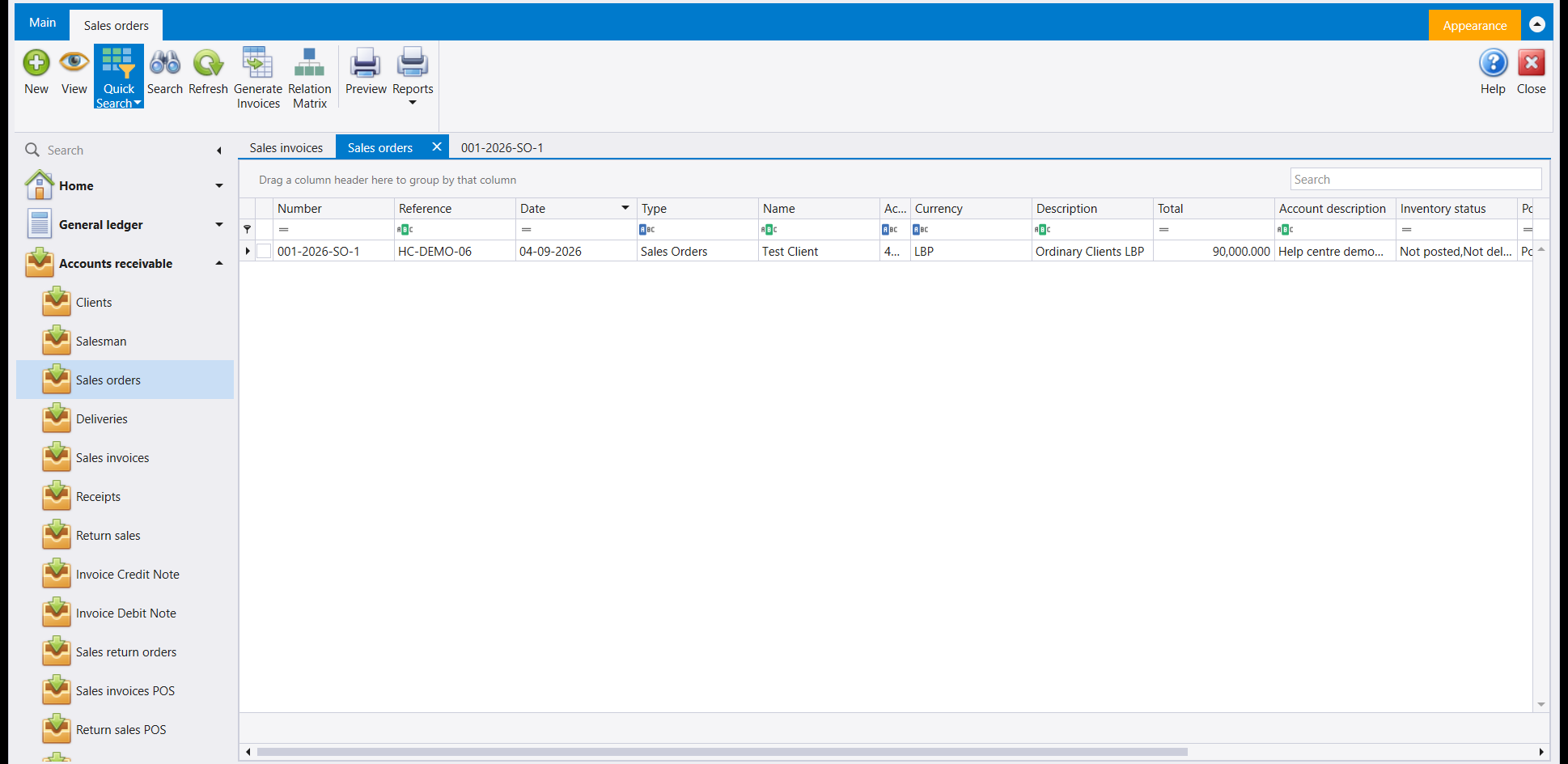The height and width of the screenshot is (764, 1568).
Task: Close the Sales orders document tab
Action: click(x=437, y=147)
